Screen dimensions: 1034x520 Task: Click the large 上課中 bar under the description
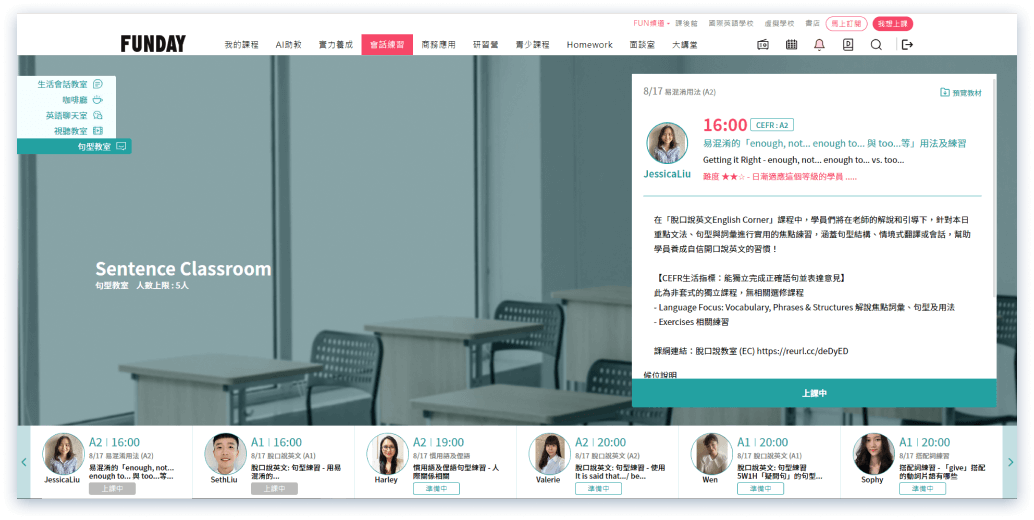[813, 393]
